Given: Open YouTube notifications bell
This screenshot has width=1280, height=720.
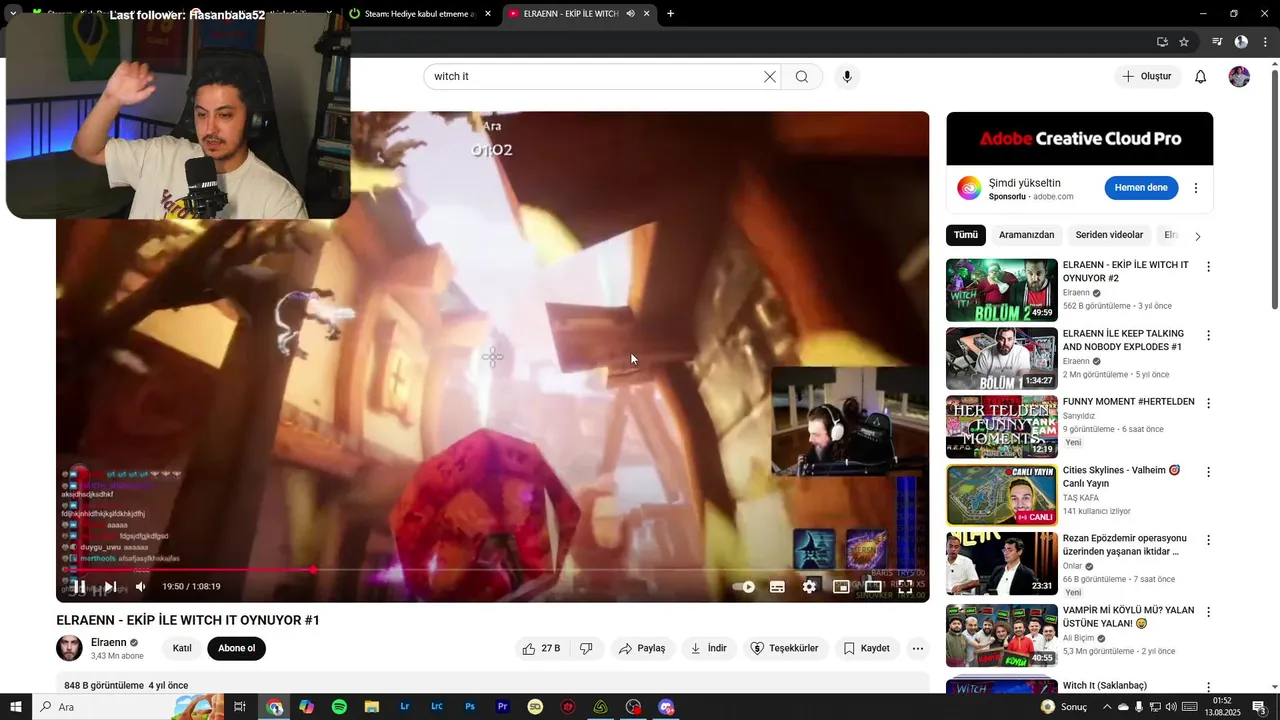Looking at the screenshot, I should point(1201,77).
